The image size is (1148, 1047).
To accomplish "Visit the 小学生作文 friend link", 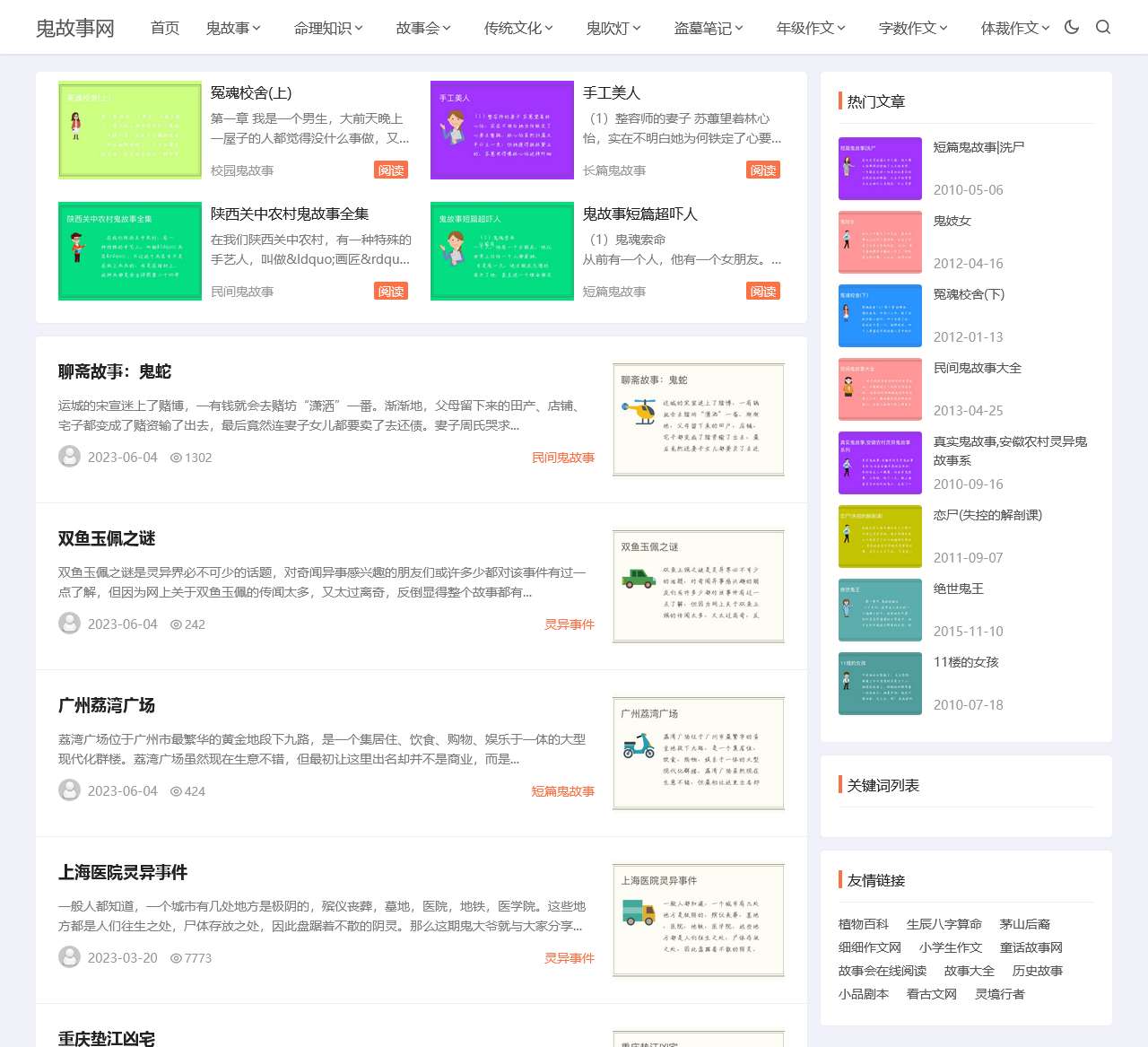I will coord(951,947).
